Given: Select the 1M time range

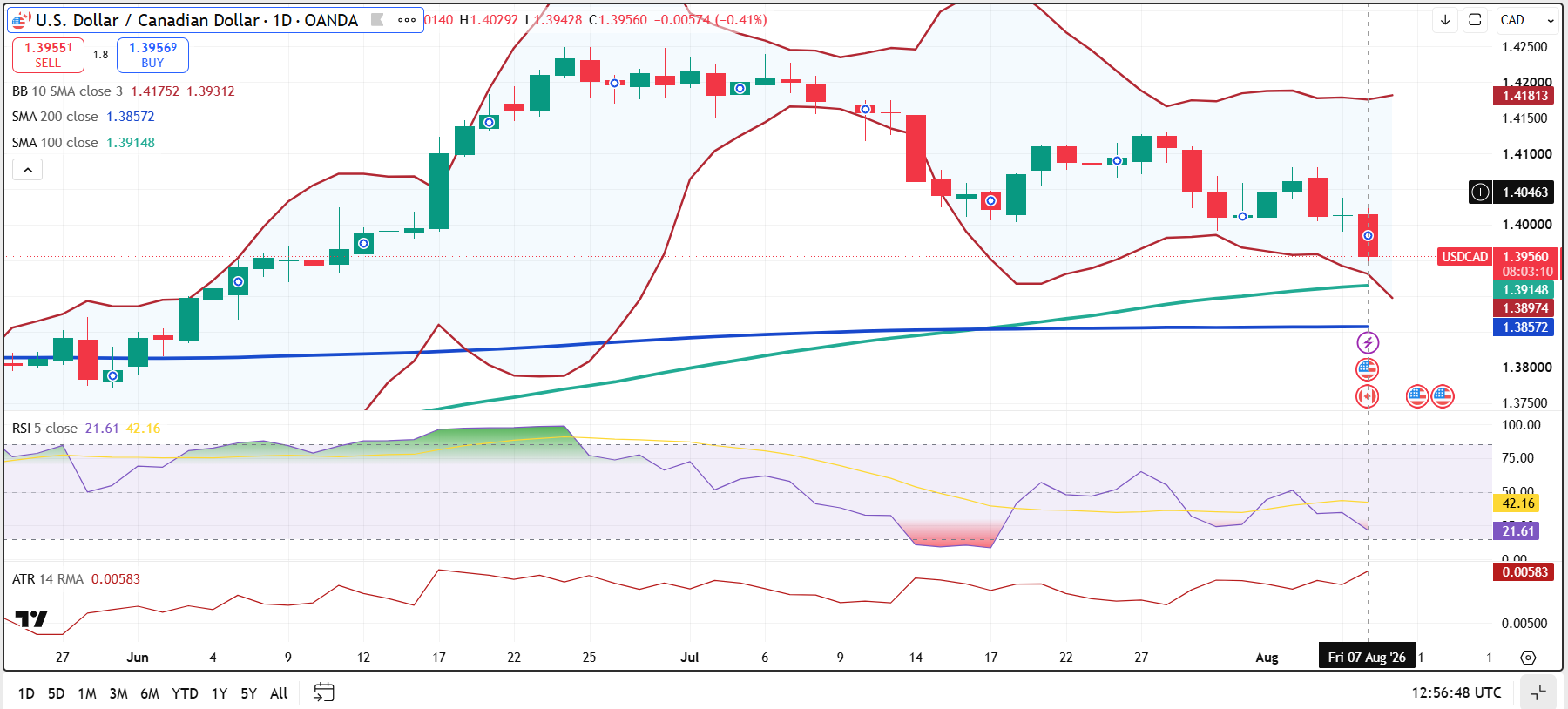Looking at the screenshot, I should tap(87, 693).
